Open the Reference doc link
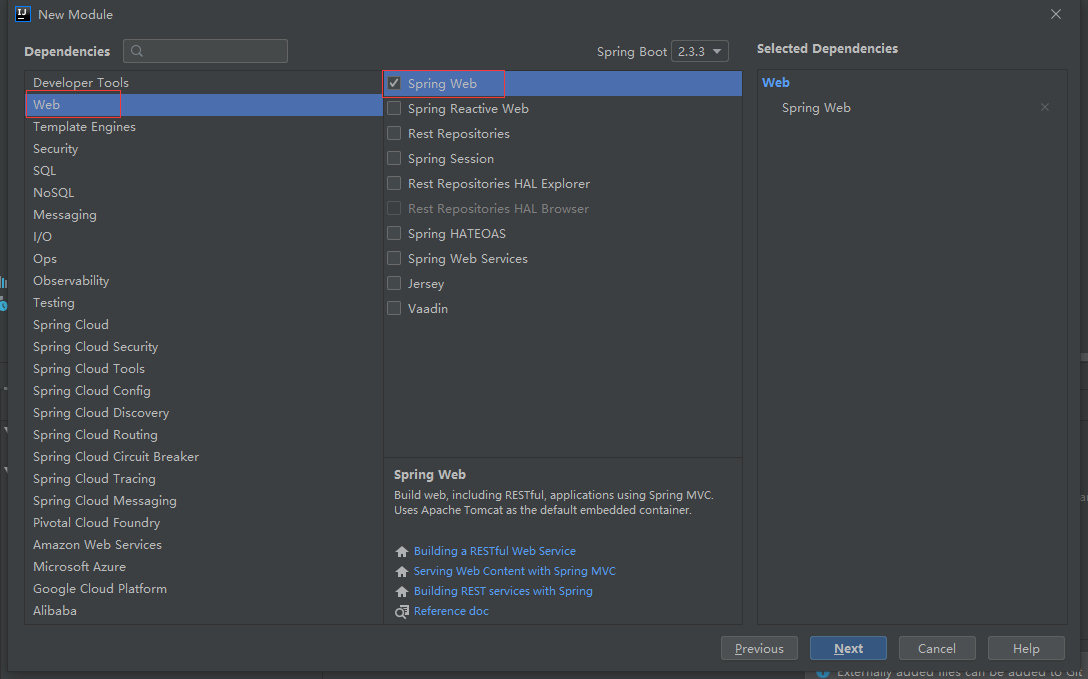The width and height of the screenshot is (1088, 679). point(451,611)
